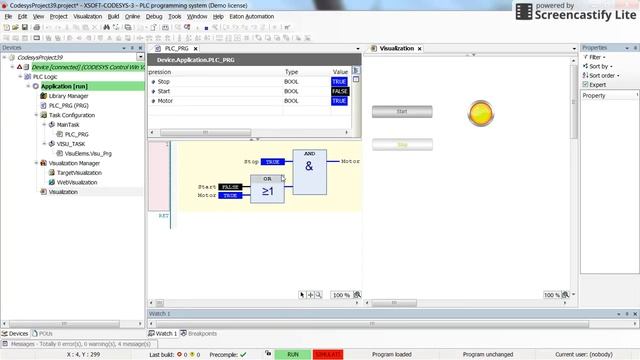
Task: Click the variable table horizontal scrollbar
Action: click(206, 132)
